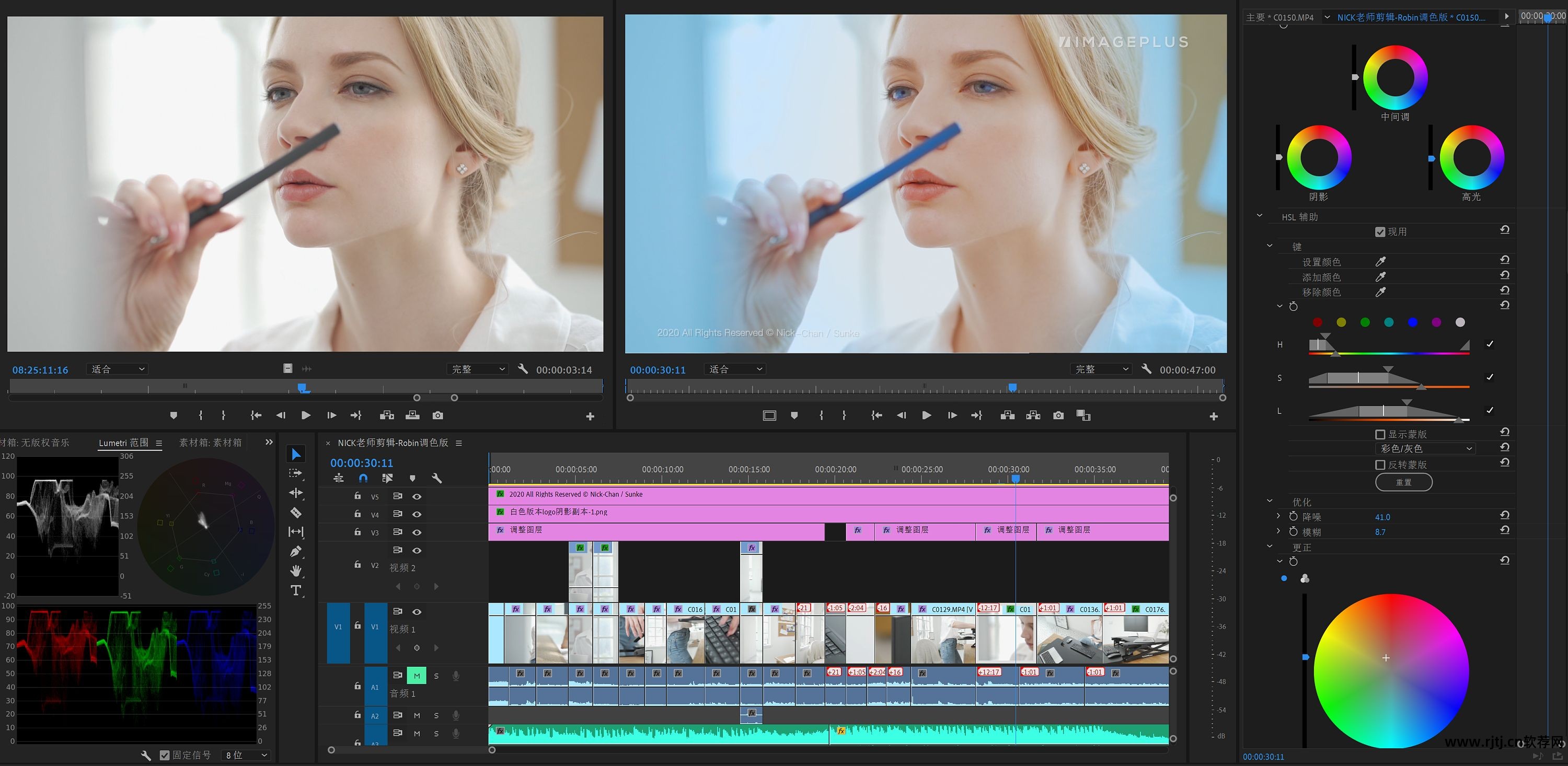1568x766 pixels.
Task: Click the set color eyedropper in HSL
Action: [1380, 262]
